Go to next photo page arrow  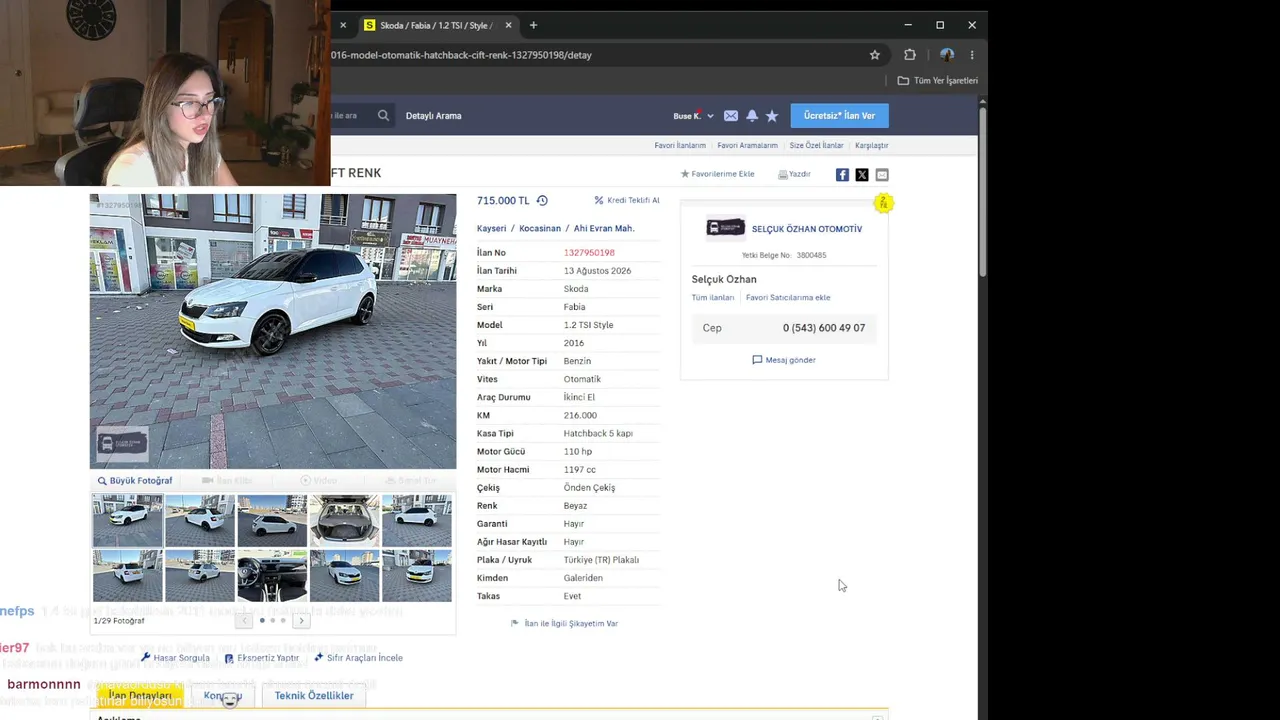point(301,621)
